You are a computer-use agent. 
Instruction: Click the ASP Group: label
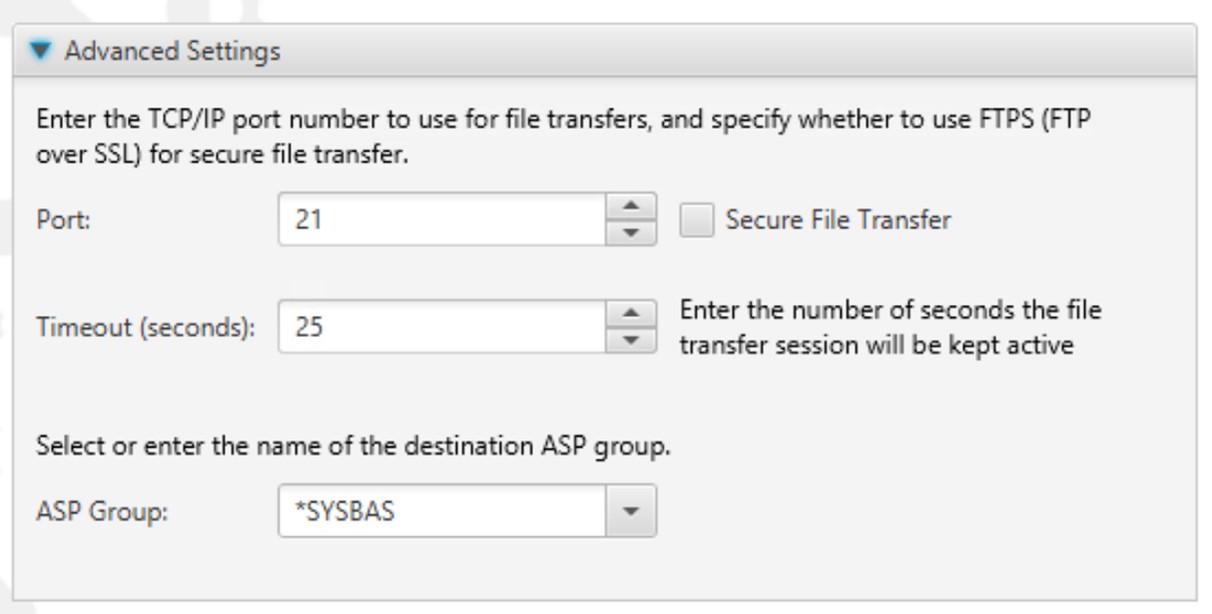pyautogui.click(x=102, y=511)
